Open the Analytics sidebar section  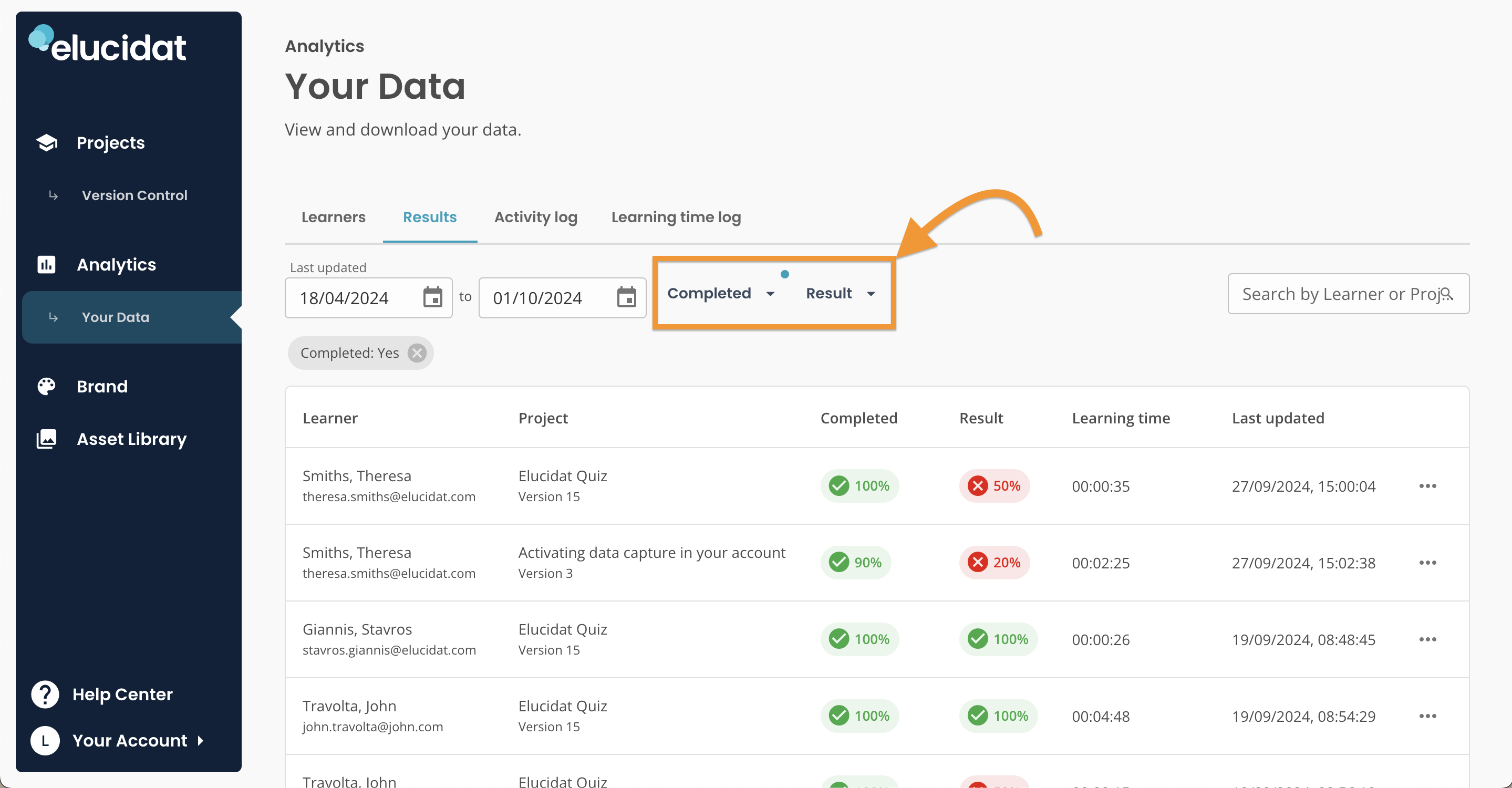(x=116, y=265)
